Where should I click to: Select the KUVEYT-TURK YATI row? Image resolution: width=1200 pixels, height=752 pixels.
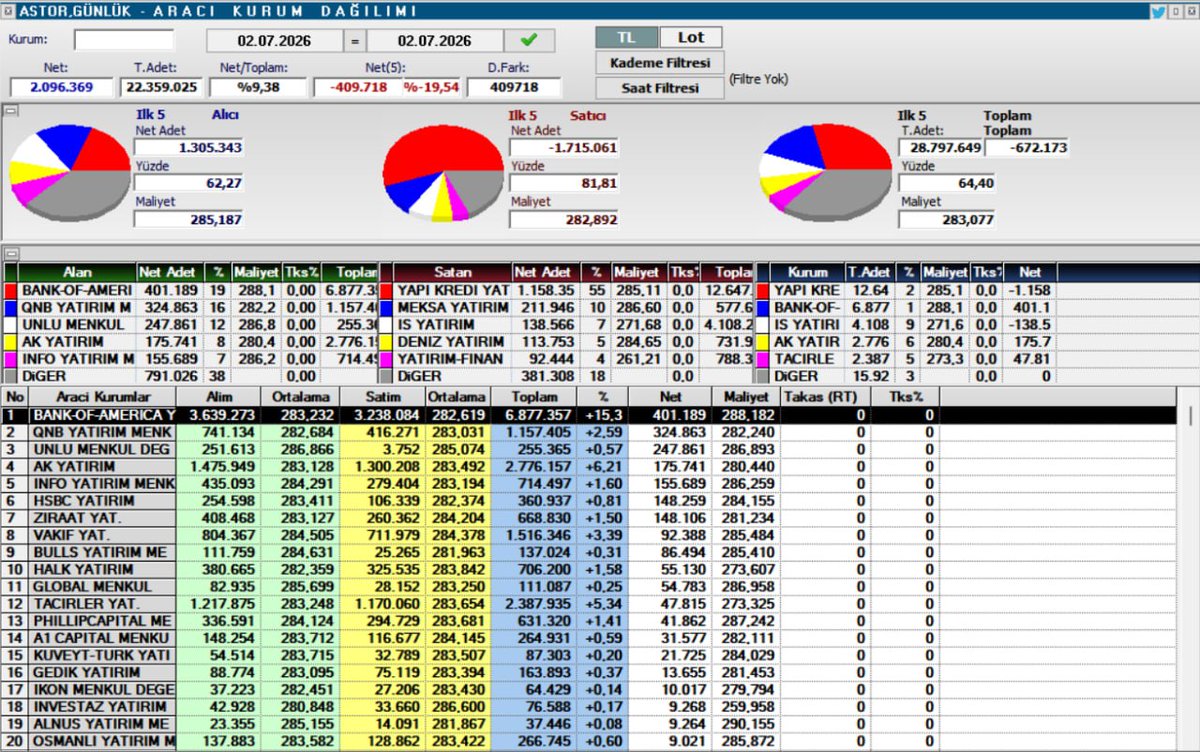[x=590, y=655]
